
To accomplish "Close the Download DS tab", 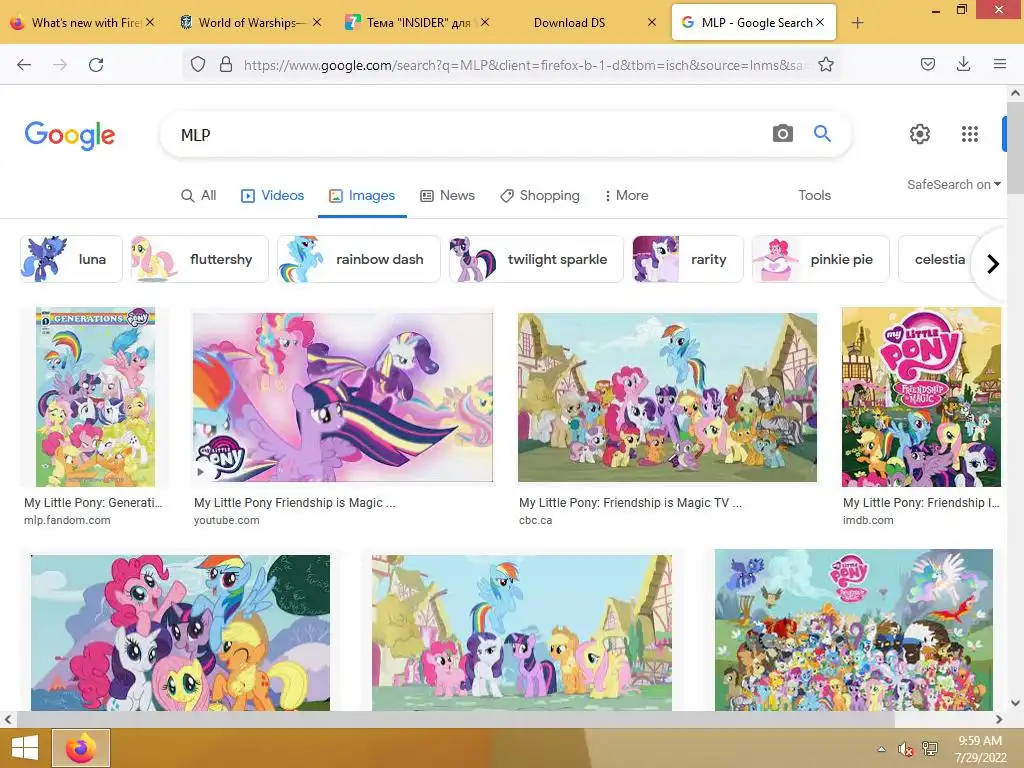I will pos(652,22).
